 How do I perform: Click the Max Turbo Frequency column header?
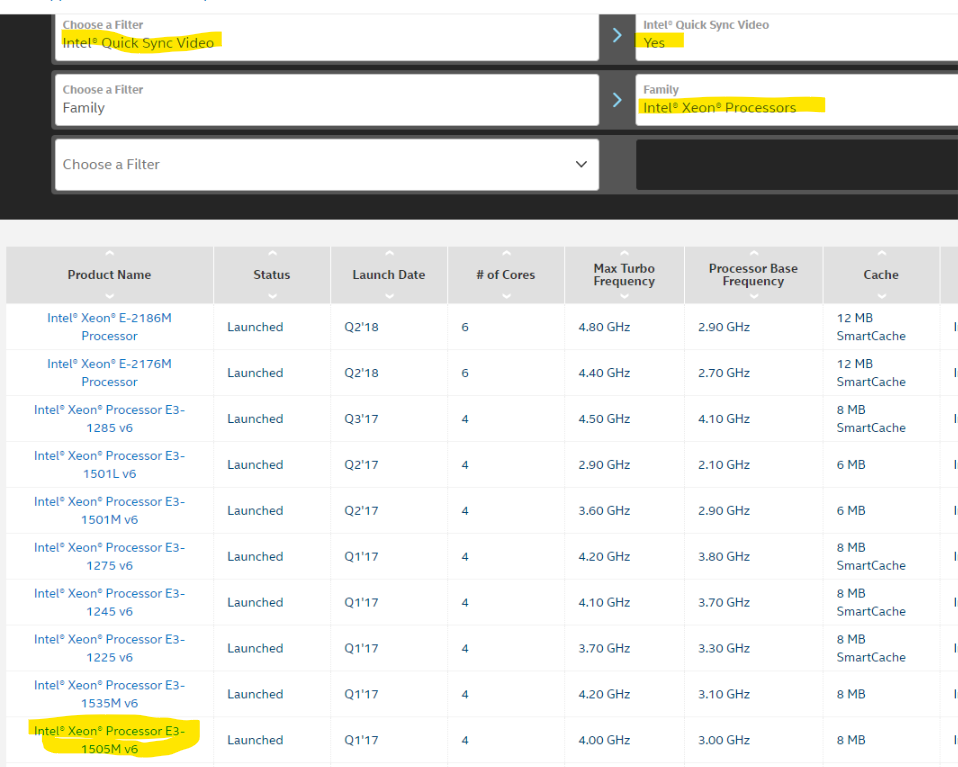point(624,275)
